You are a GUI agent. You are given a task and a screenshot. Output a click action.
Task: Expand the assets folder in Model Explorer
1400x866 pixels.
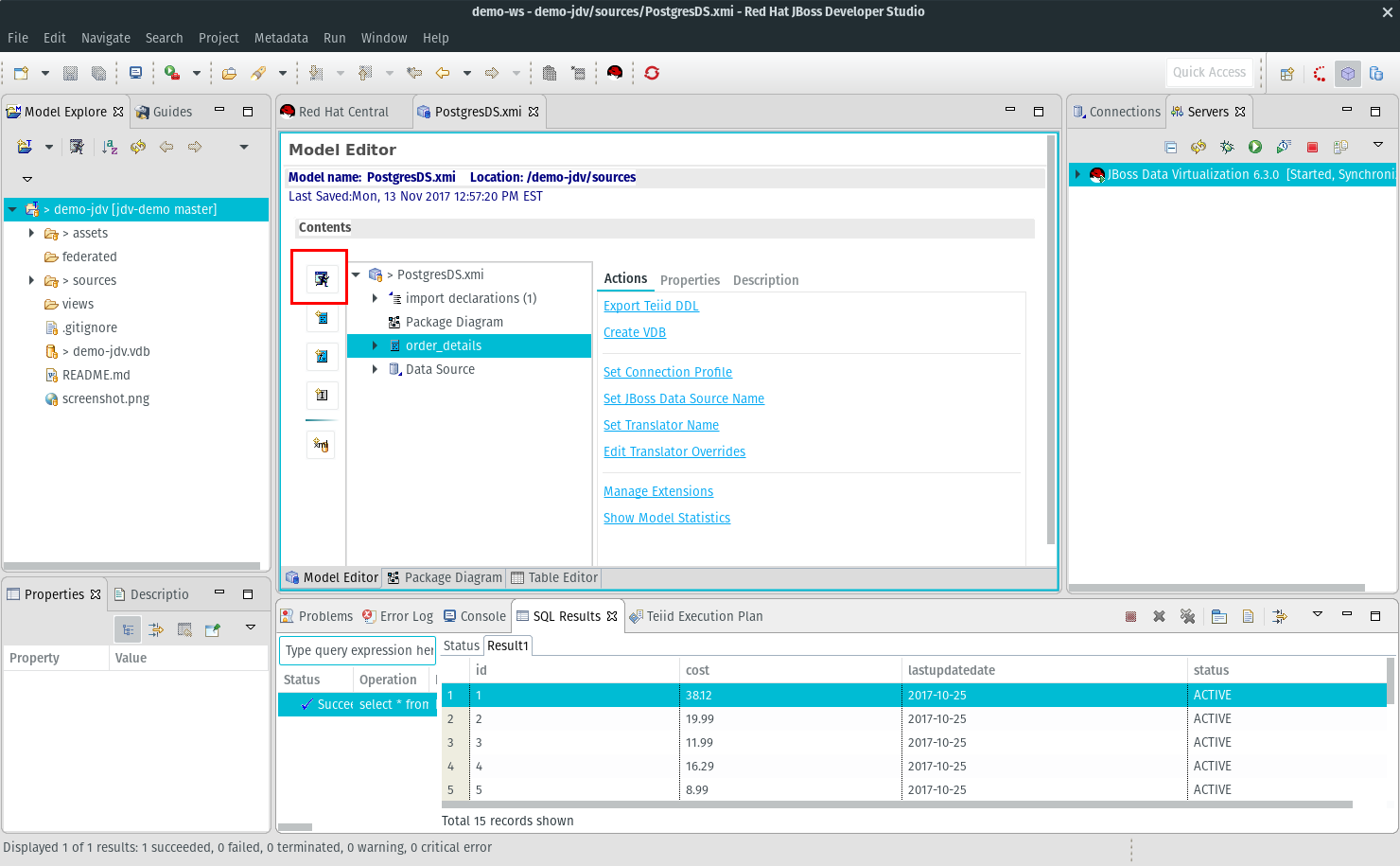(31, 233)
